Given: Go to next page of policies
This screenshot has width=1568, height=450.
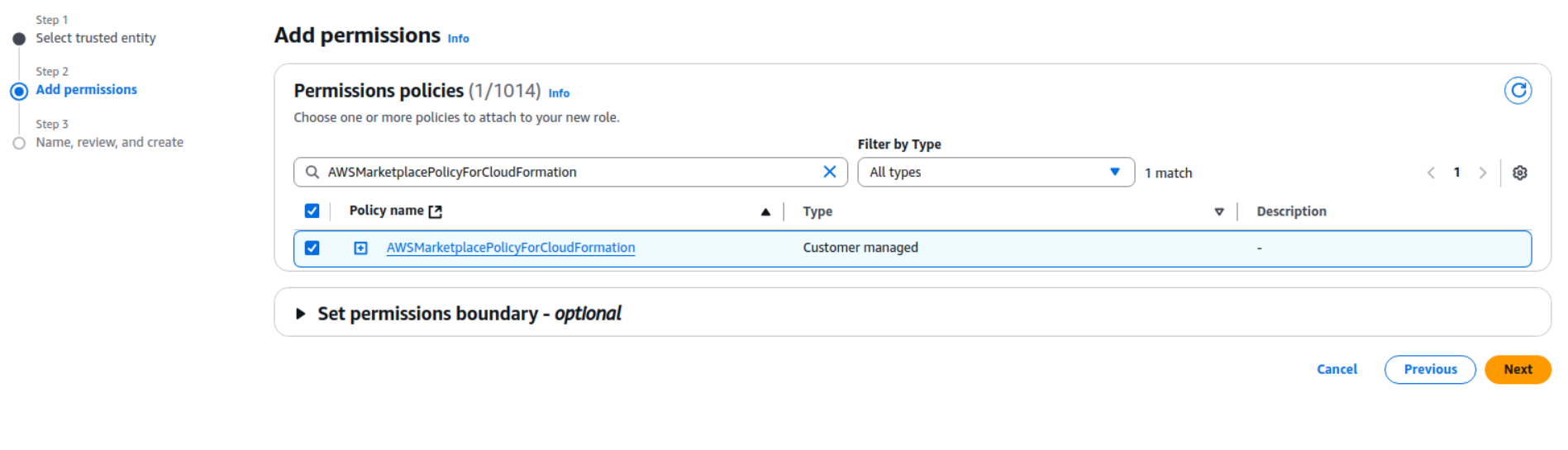Looking at the screenshot, I should (x=1482, y=173).
